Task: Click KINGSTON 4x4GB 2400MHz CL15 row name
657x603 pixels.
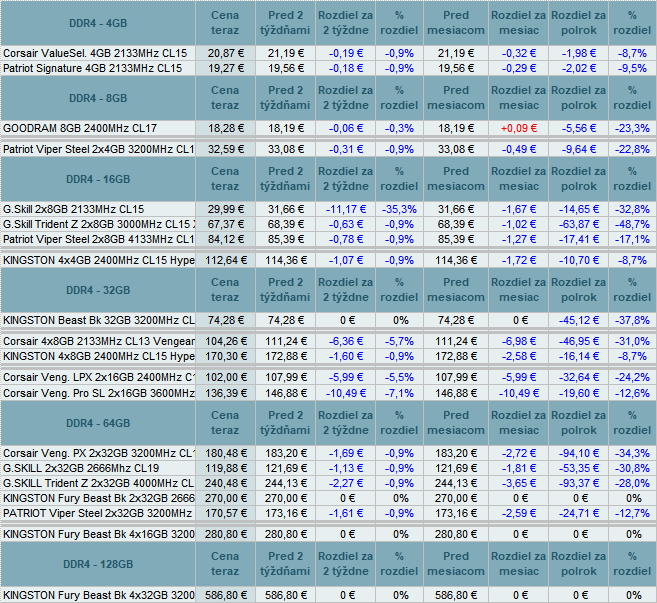Action: click(x=98, y=260)
